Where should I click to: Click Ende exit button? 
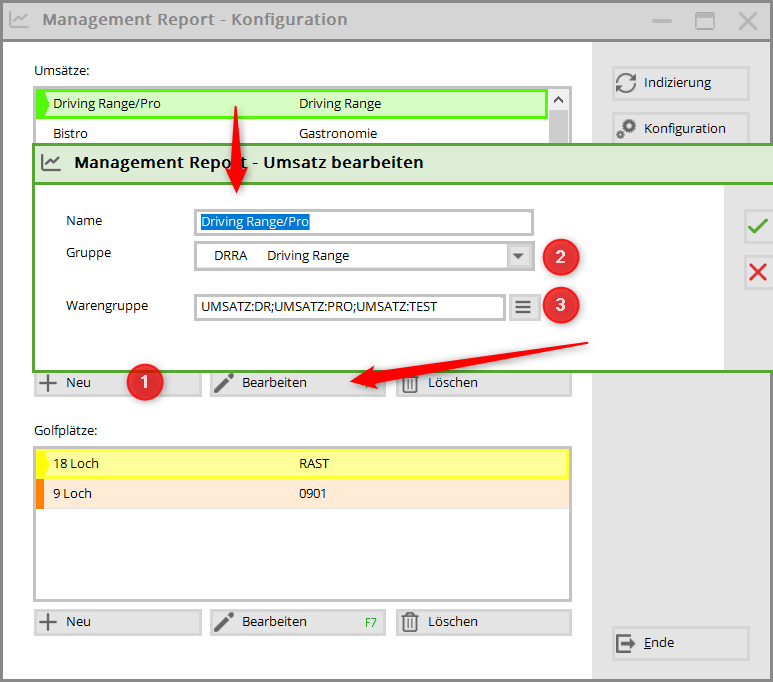pos(680,643)
